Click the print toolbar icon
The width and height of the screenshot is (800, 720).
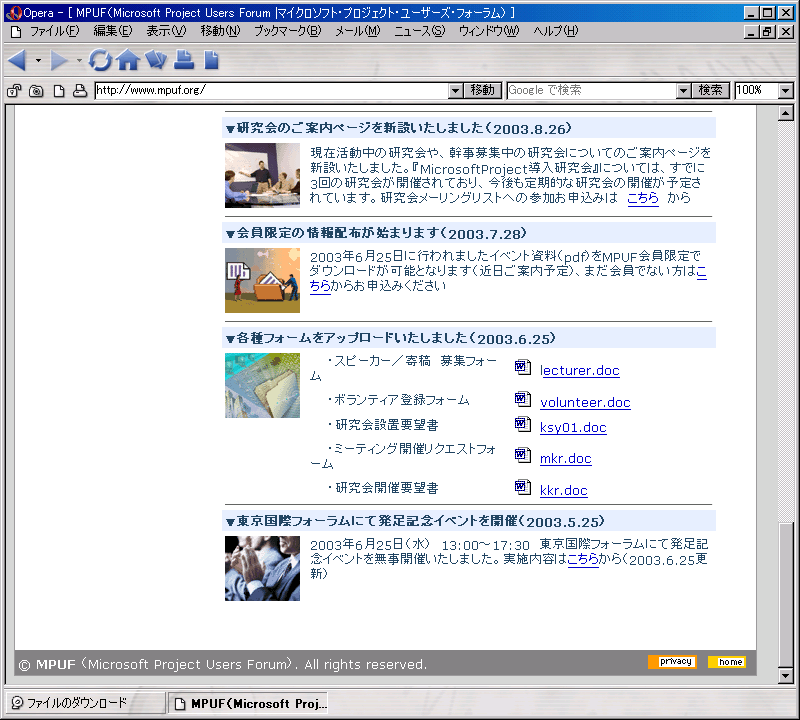click(x=184, y=60)
